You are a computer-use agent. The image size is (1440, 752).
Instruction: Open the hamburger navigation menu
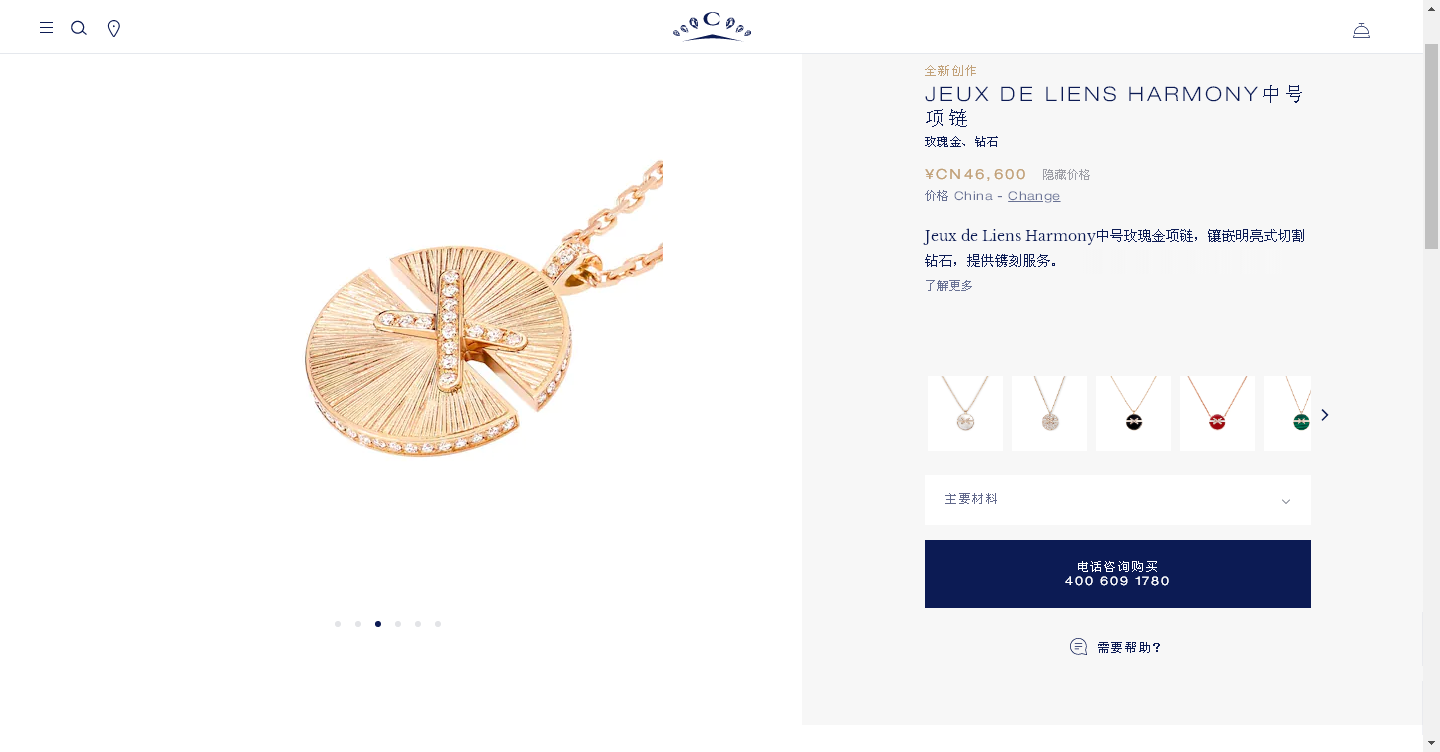(46, 28)
